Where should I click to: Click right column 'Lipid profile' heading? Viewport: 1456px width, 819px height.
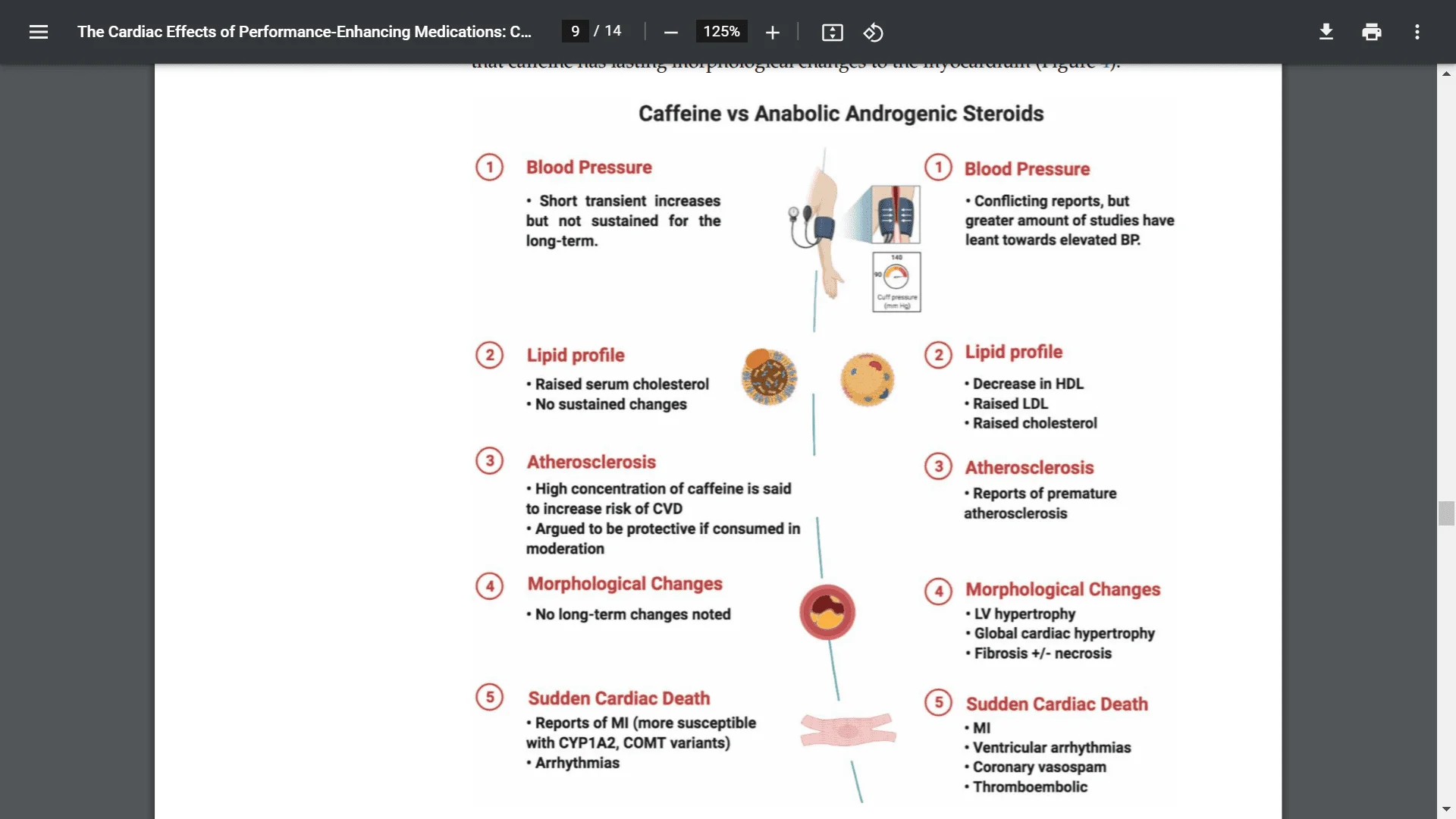pos(1014,353)
